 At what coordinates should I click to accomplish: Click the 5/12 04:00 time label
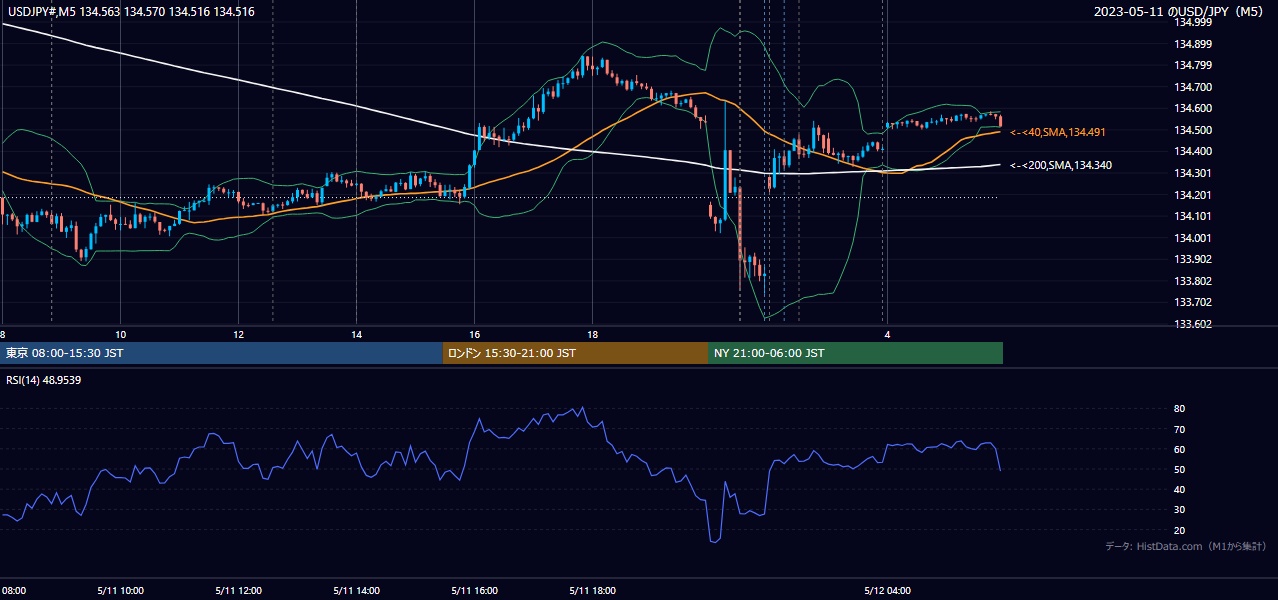887,590
